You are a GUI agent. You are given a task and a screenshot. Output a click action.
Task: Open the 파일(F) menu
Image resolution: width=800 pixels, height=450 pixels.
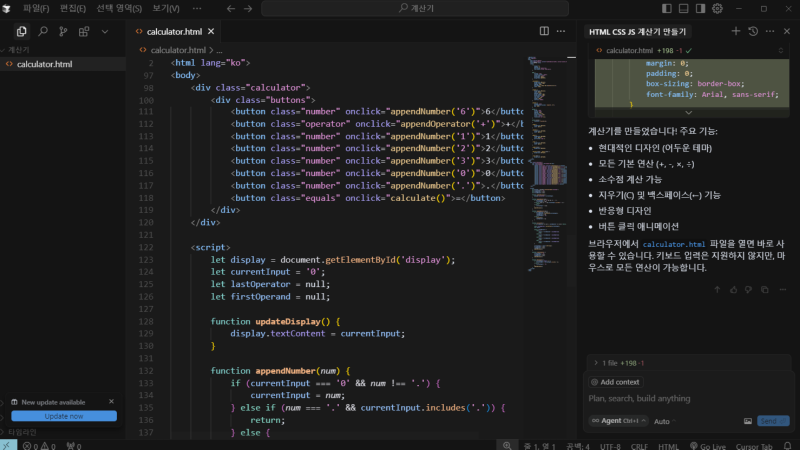pos(36,9)
